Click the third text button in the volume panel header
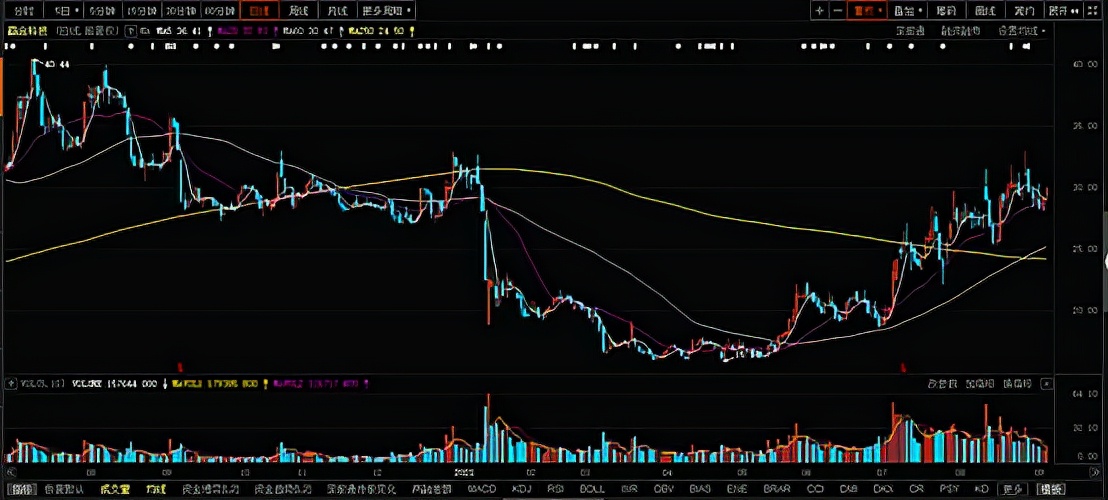The height and width of the screenshot is (500, 1108). point(1017,383)
